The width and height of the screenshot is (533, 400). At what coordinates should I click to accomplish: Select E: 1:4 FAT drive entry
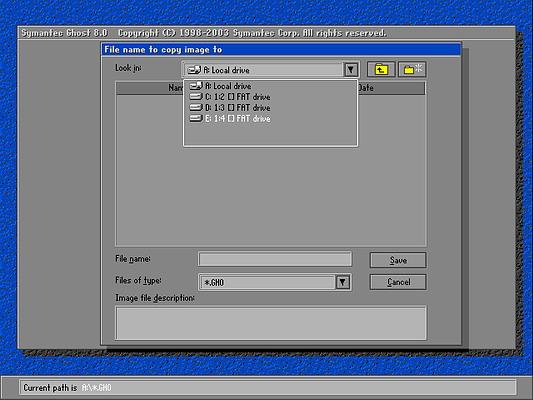pyautogui.click(x=270, y=118)
